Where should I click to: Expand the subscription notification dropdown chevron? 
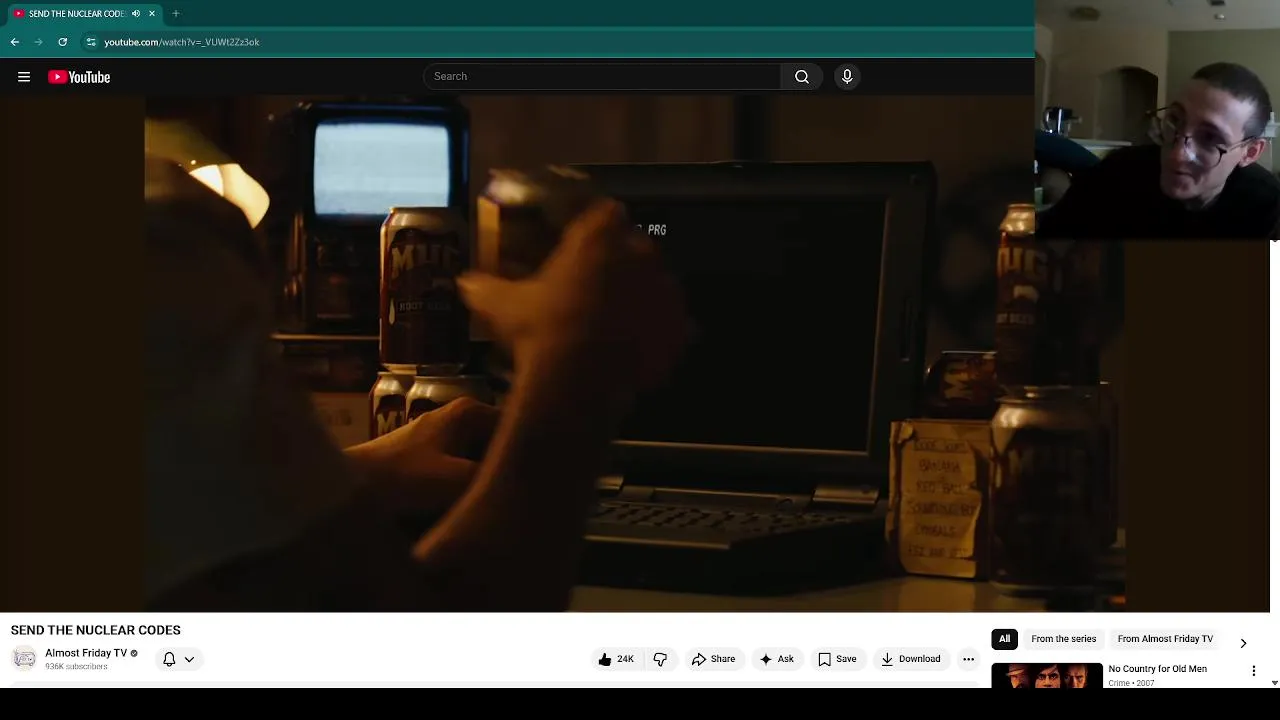coord(189,659)
